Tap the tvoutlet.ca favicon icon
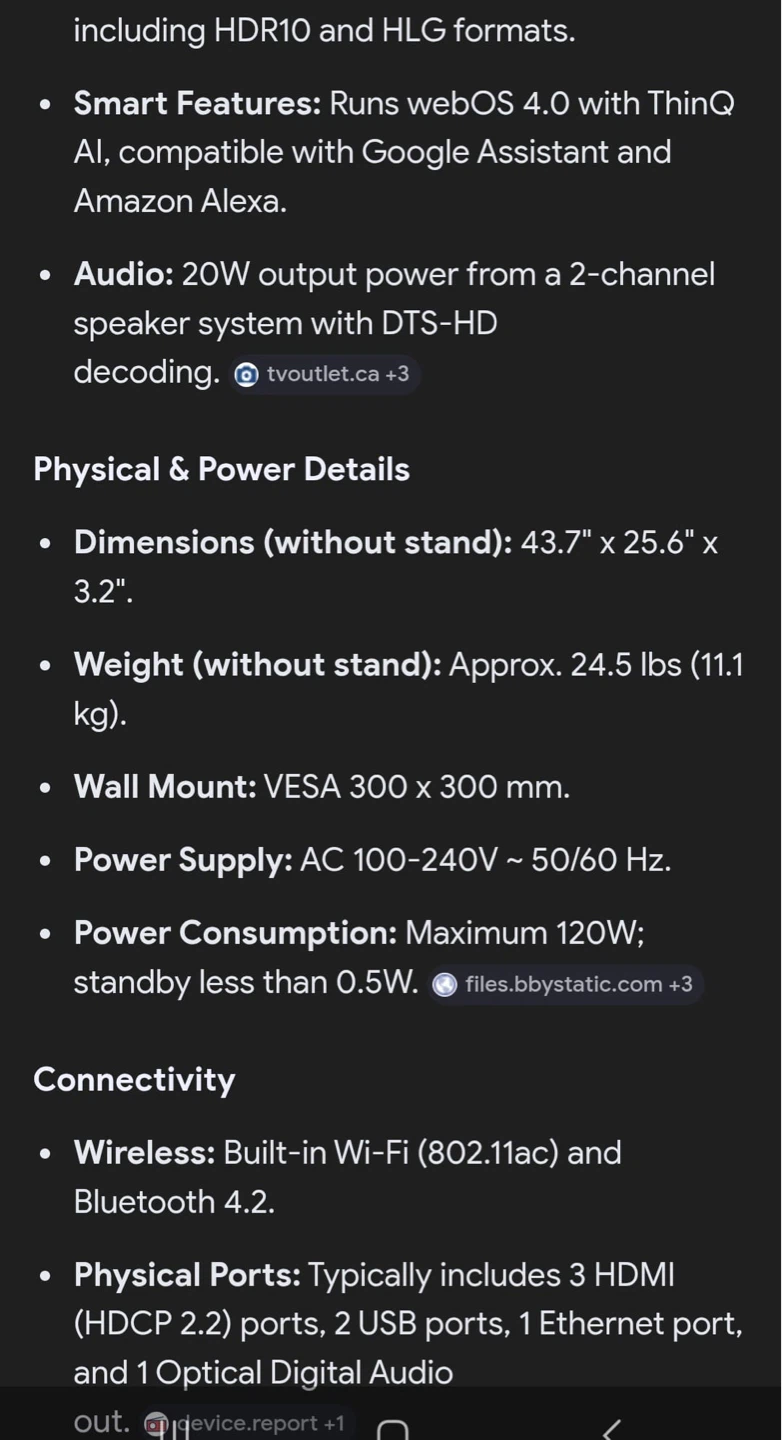782x1440 pixels. pyautogui.click(x=246, y=375)
